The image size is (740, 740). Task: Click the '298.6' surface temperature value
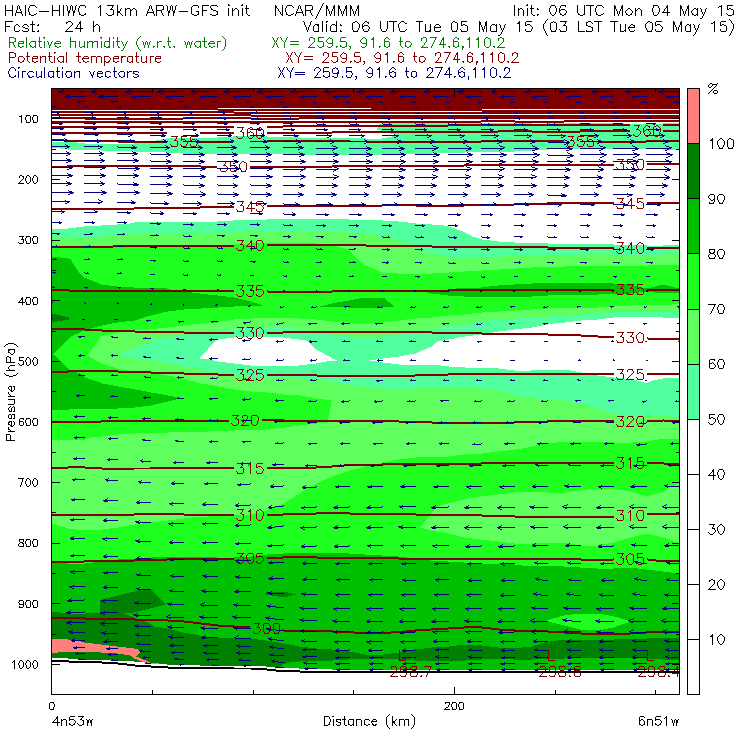(560, 672)
